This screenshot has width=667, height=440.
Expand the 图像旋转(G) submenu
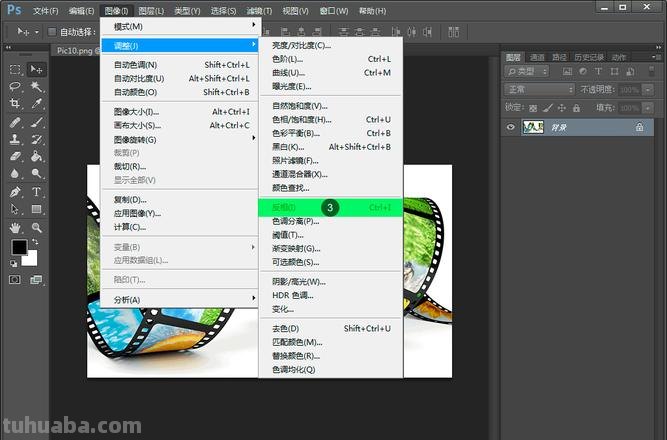[x=179, y=139]
